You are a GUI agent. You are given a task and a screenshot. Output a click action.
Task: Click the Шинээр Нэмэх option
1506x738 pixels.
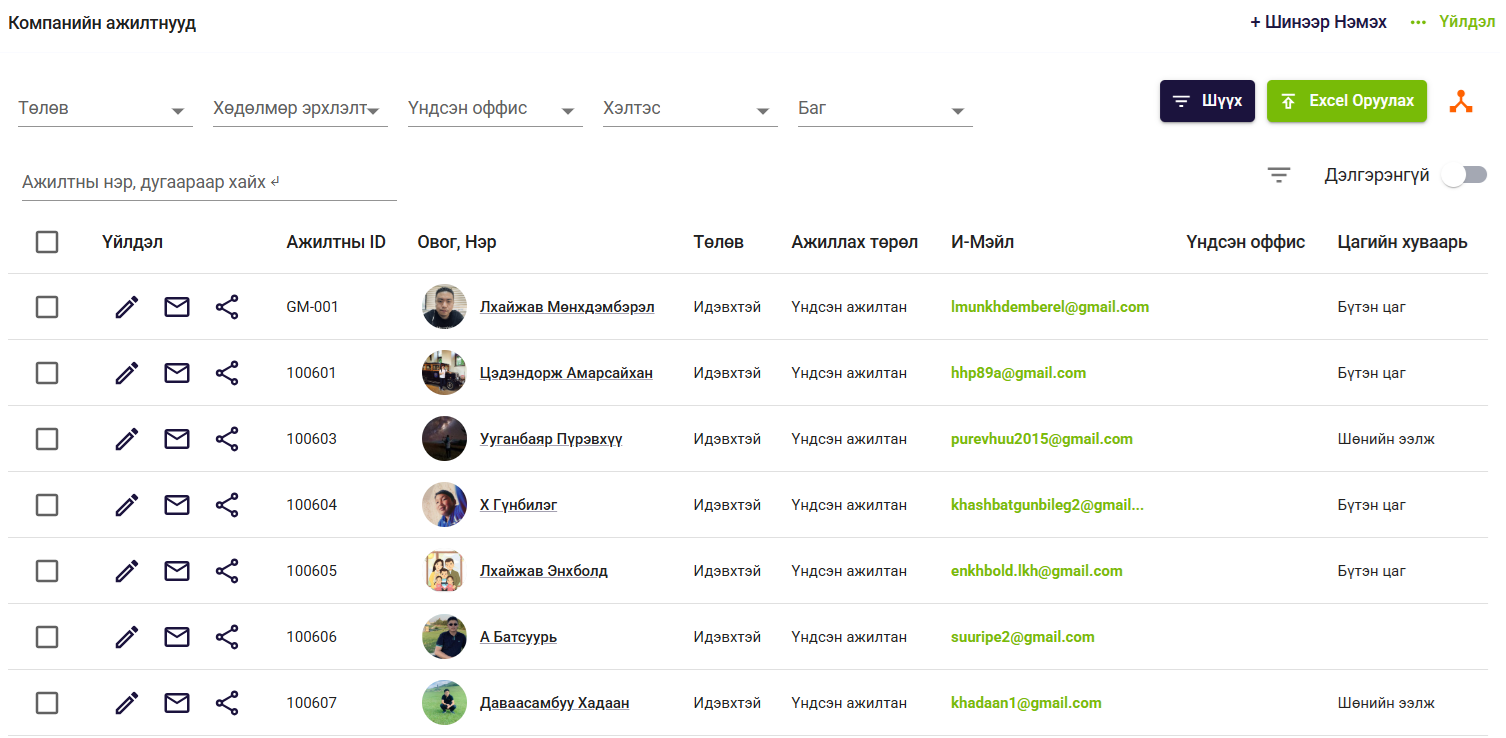point(1318,22)
